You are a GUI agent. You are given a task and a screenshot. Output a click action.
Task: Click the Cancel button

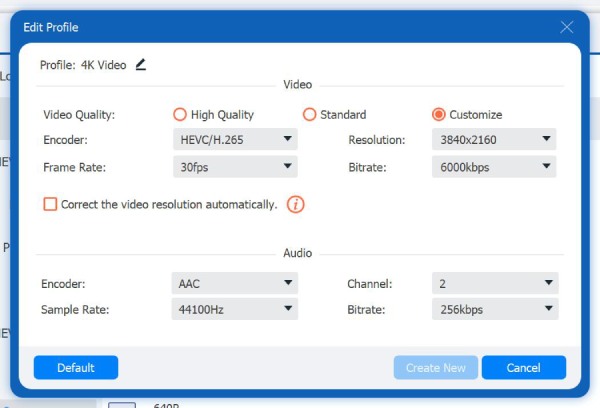[523, 367]
